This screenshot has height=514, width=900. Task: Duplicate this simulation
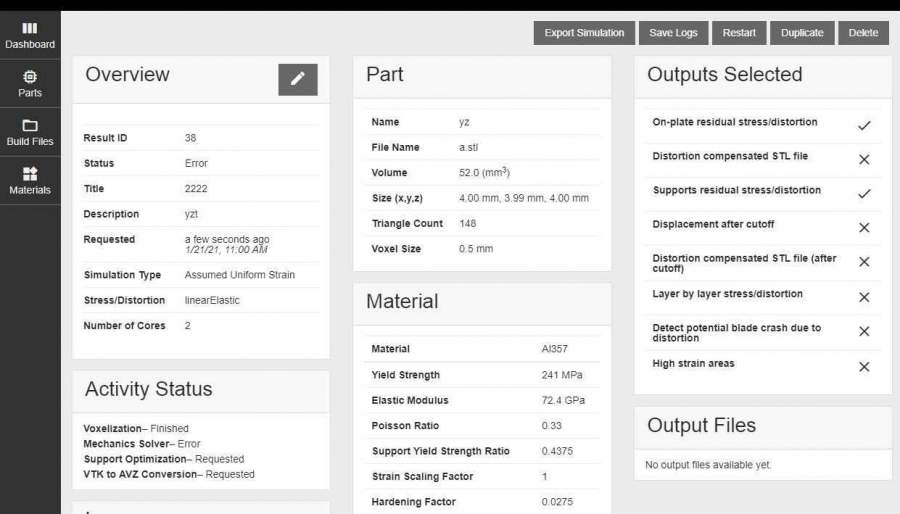tap(802, 33)
